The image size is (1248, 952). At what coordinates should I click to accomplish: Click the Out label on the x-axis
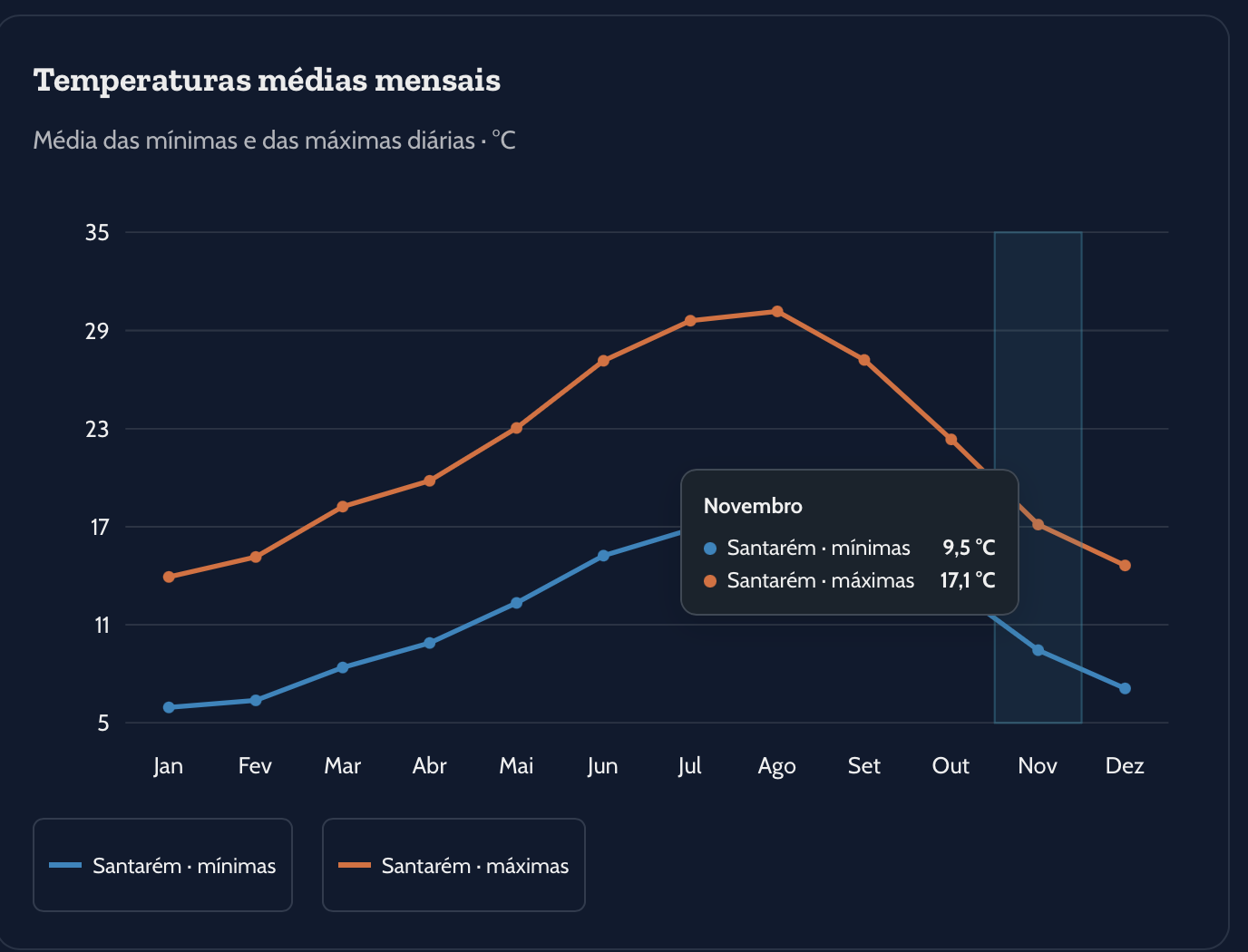click(951, 766)
